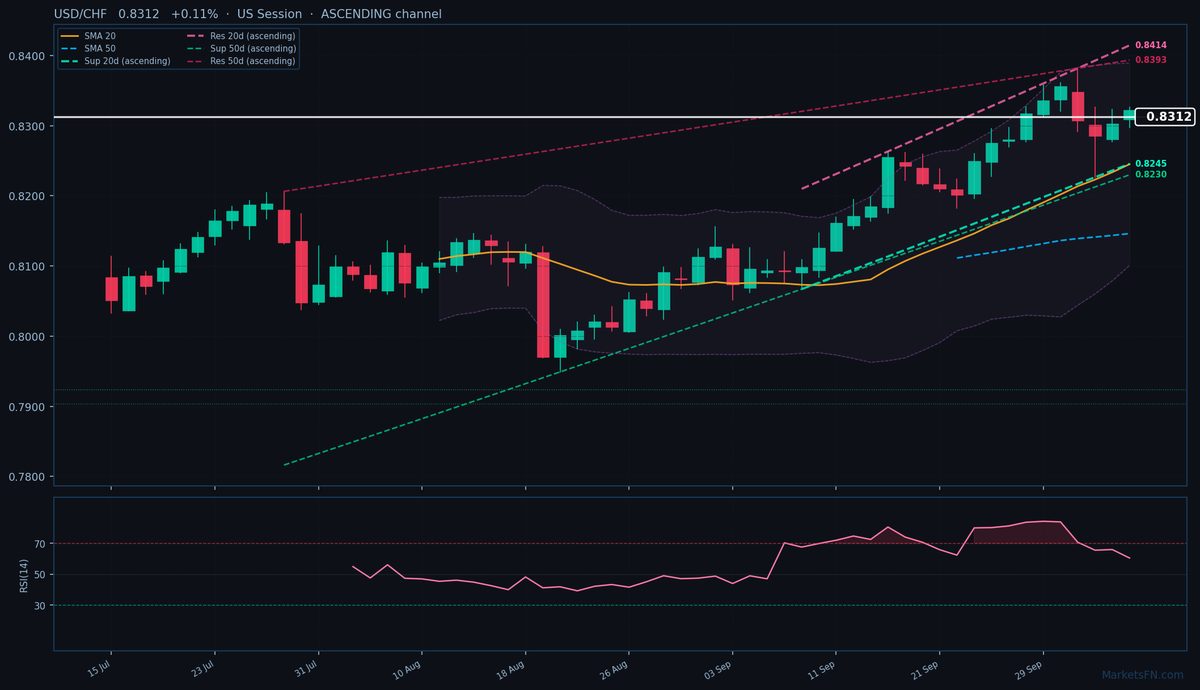Click the 0.8100 price axis label

pyautogui.click(x=27, y=266)
